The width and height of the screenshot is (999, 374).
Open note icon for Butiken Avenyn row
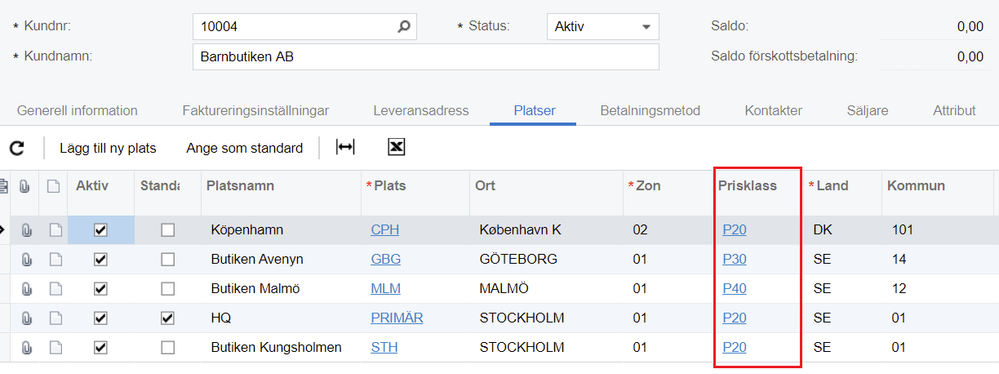click(55, 259)
